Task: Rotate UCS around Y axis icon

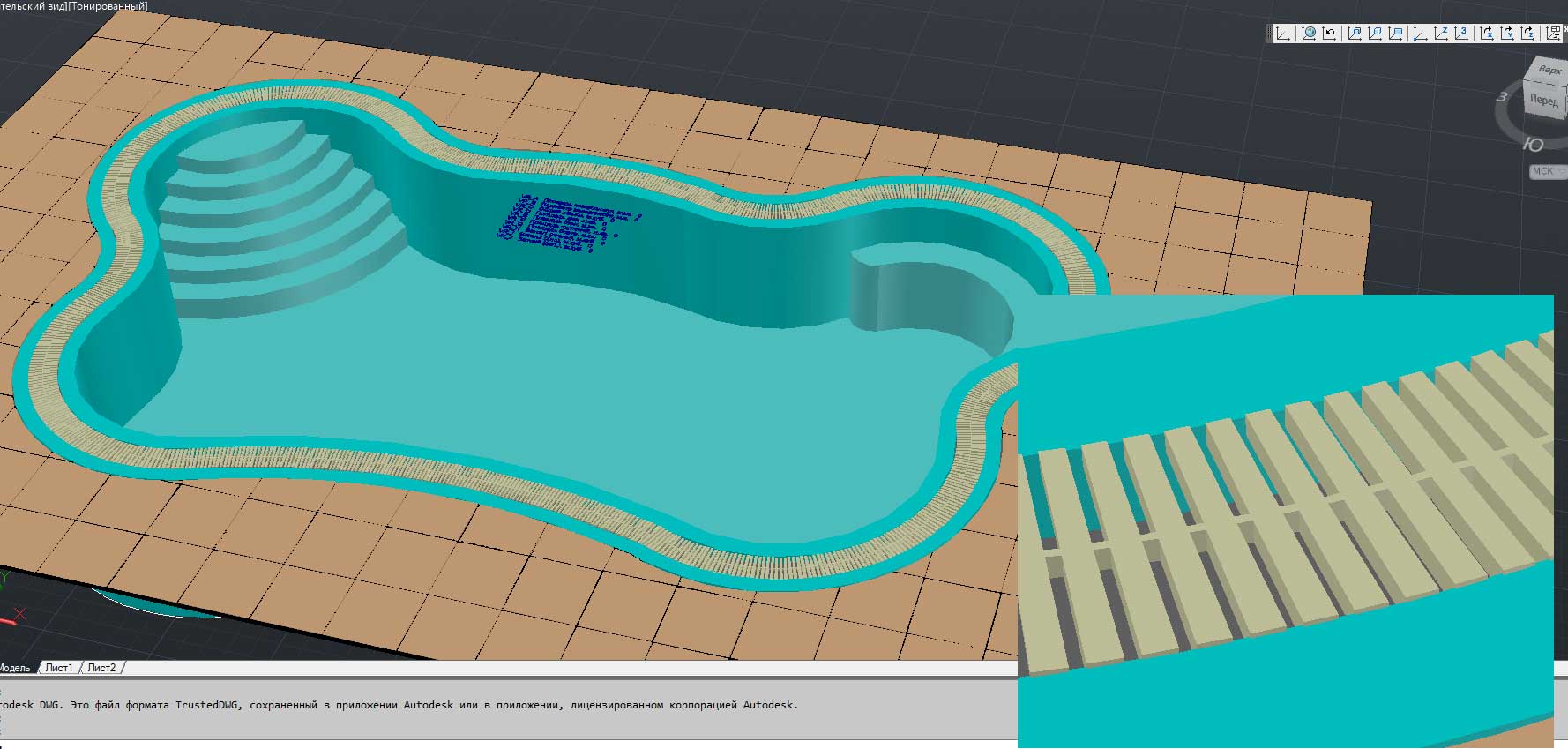Action: pos(1507,34)
